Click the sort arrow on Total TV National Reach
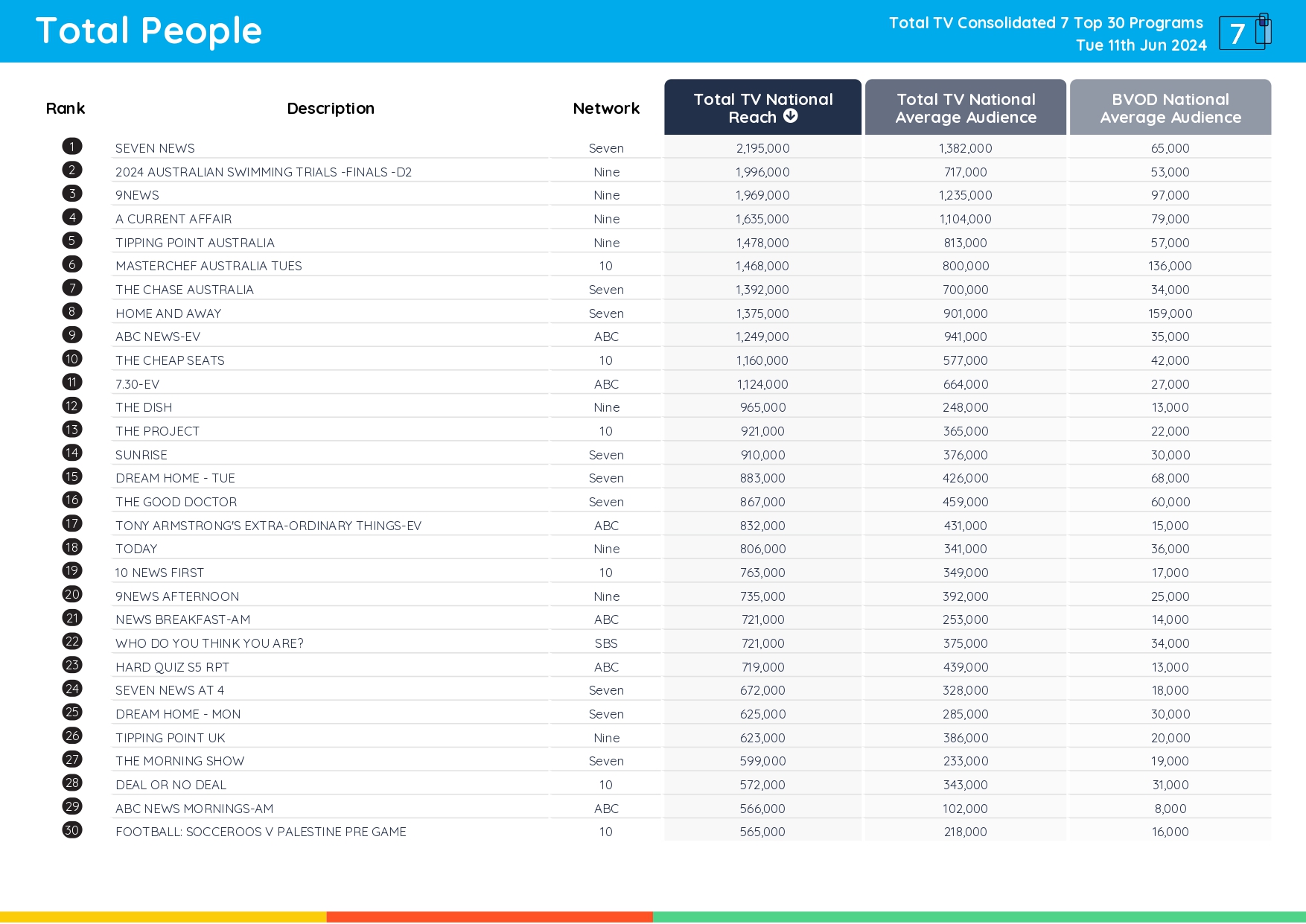 point(791,116)
